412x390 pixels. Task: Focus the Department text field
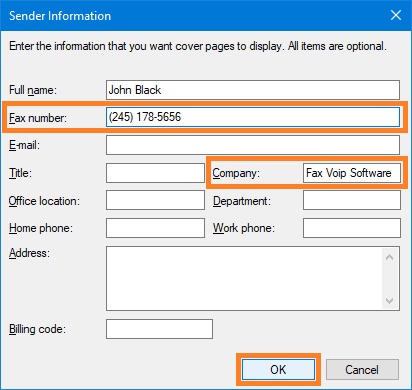point(352,200)
